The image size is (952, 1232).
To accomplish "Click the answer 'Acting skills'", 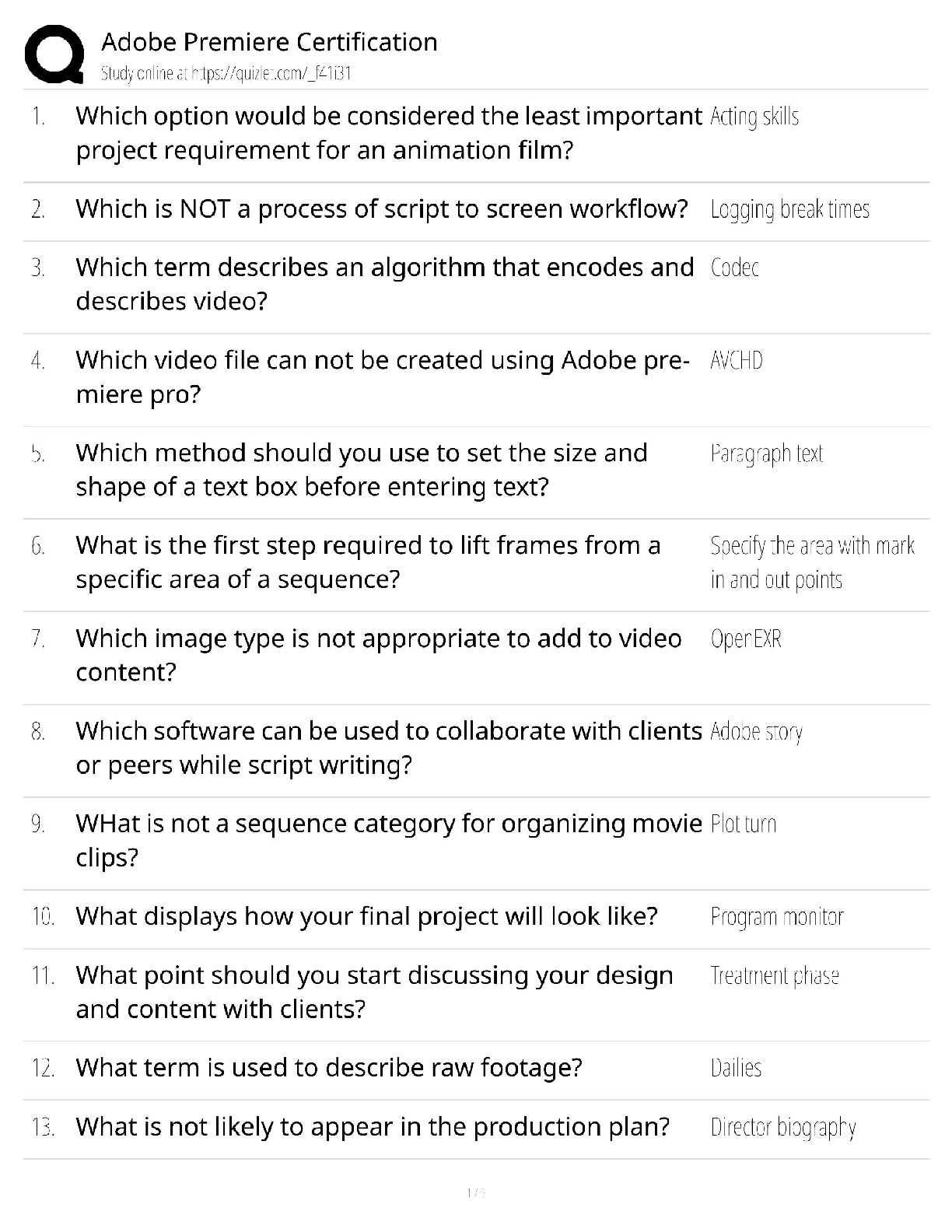I will [x=754, y=117].
